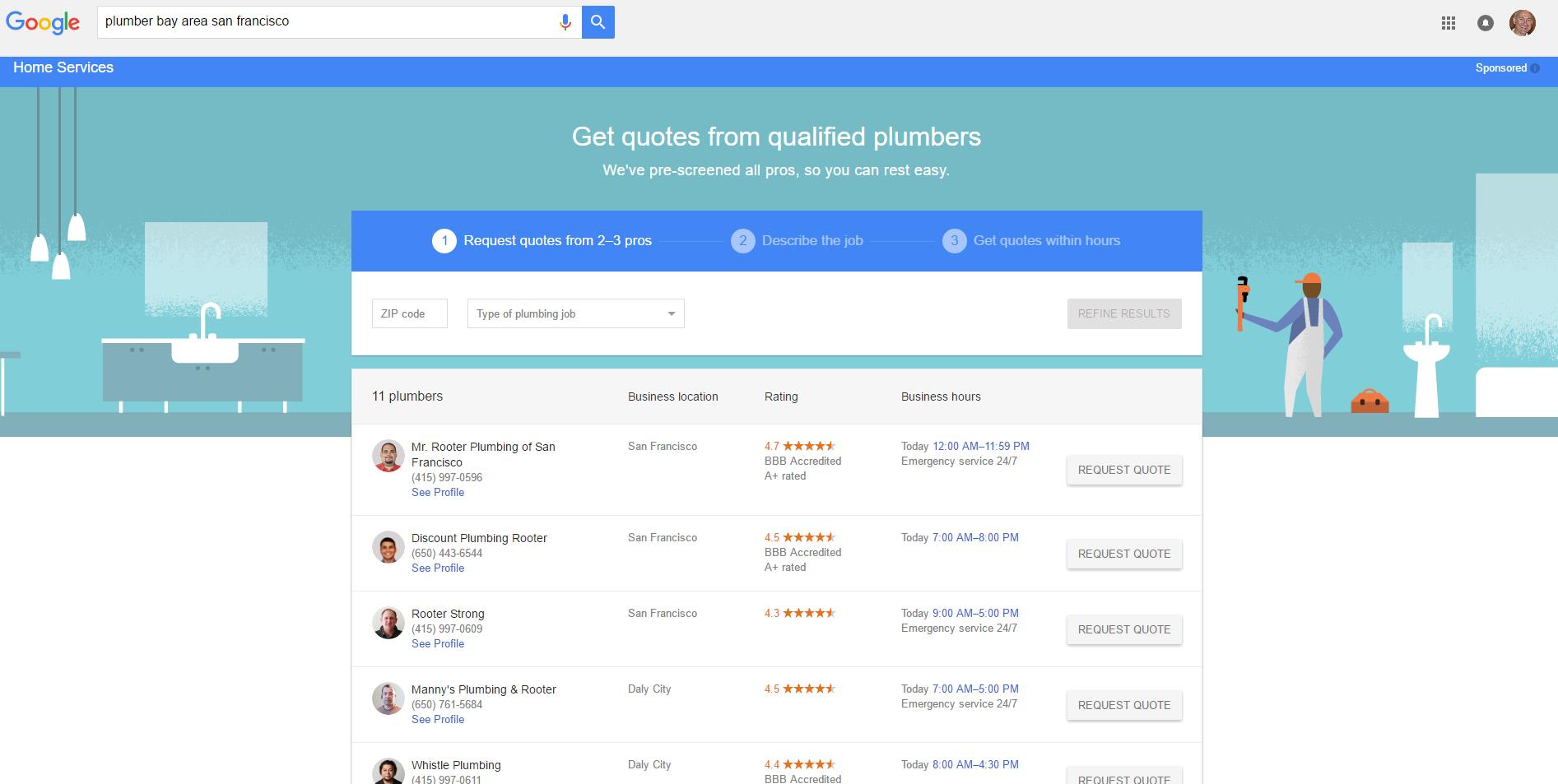Click the 11 plumbers heading
Image resolution: width=1558 pixels, height=784 pixels.
[407, 396]
